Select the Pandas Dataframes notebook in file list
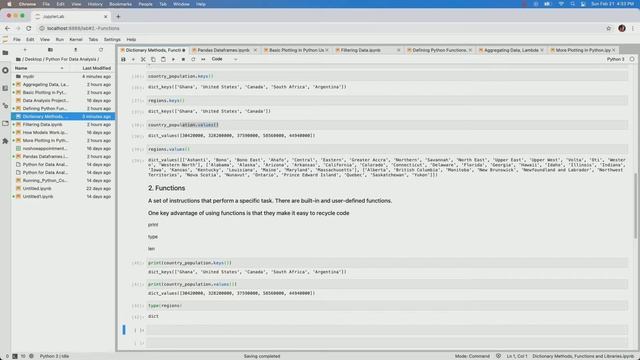This screenshot has height=360, width=640. [63, 156]
